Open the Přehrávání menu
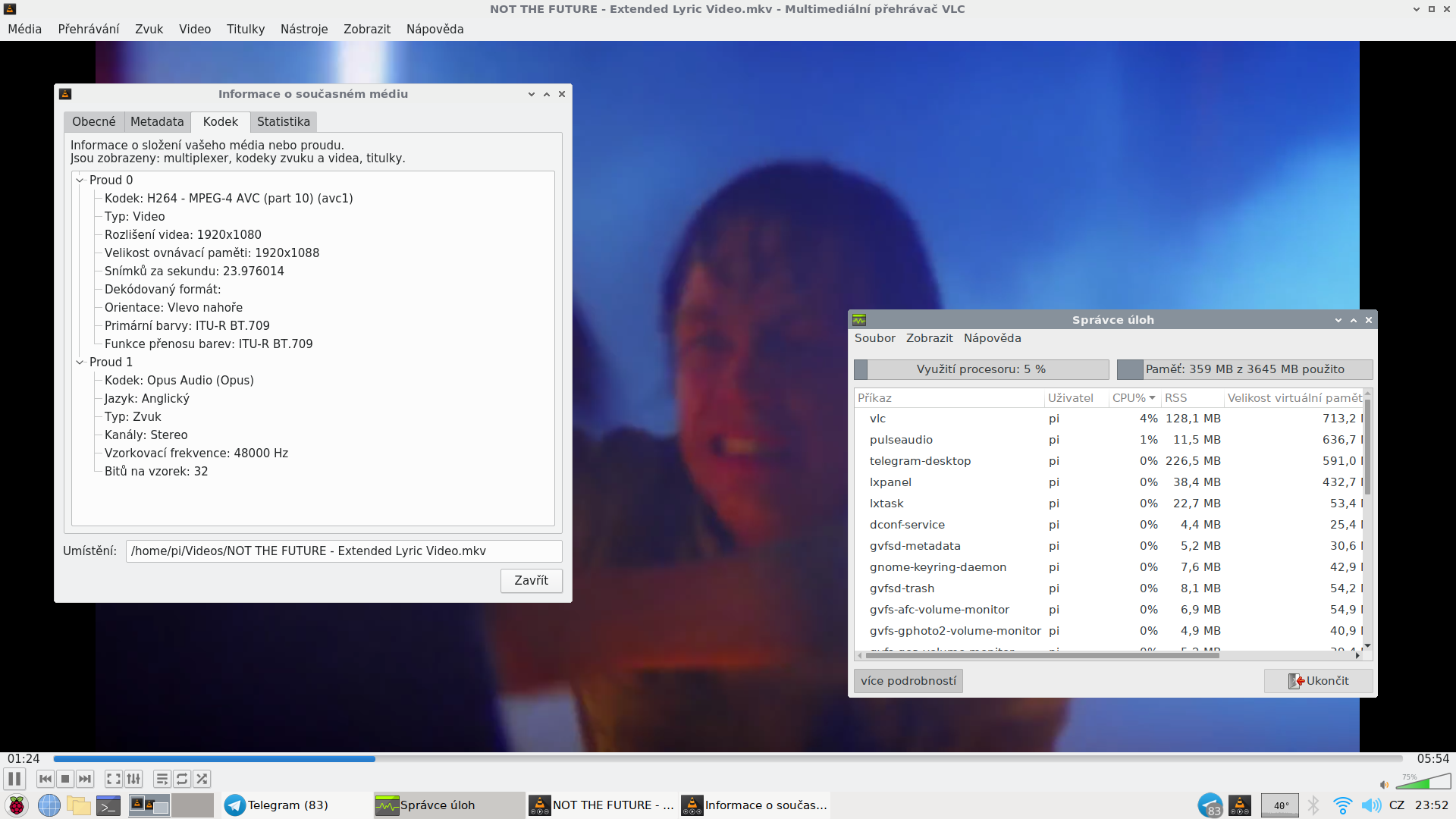1456x819 pixels. (x=89, y=29)
